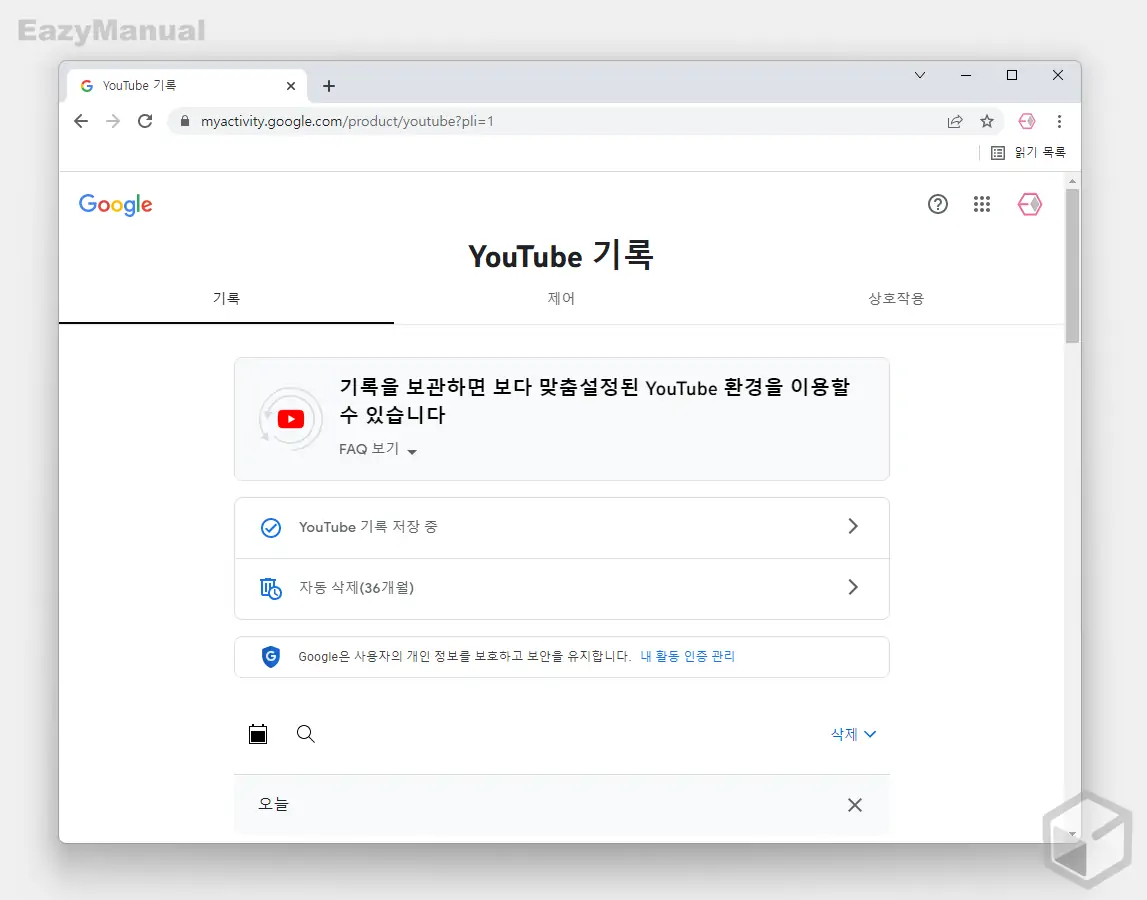This screenshot has width=1147, height=900.
Task: Bookmark this page with the star
Action: [987, 121]
